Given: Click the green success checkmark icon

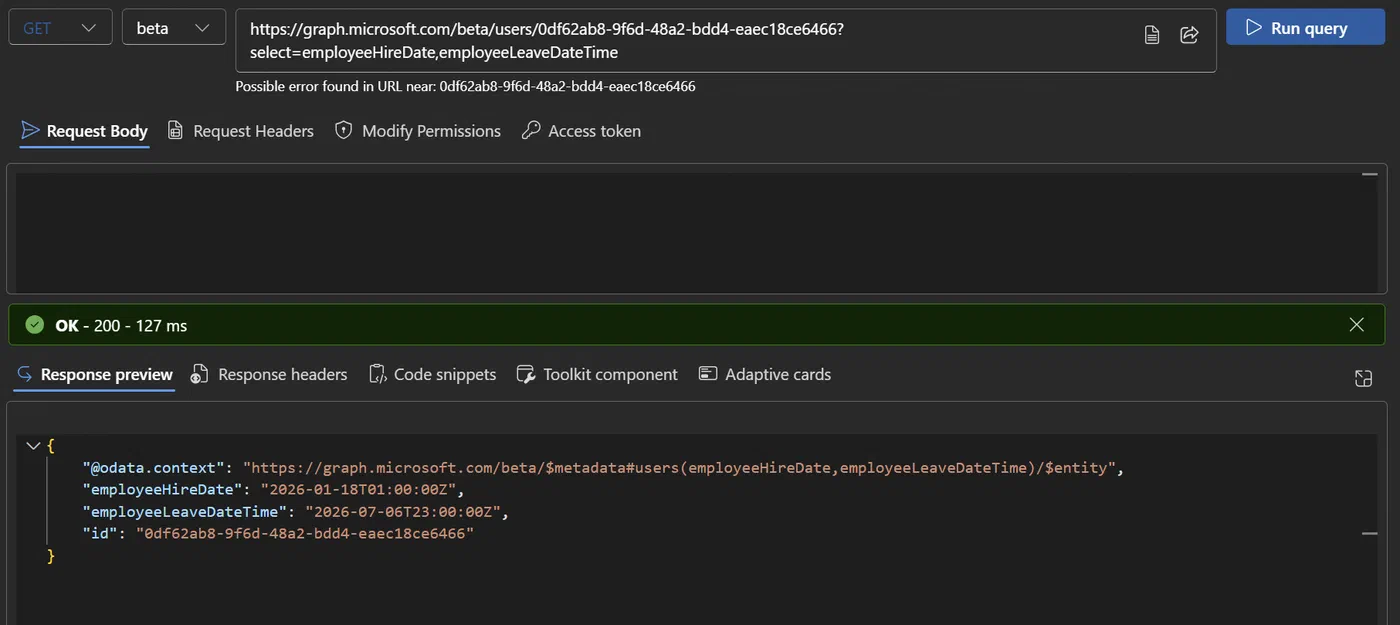Looking at the screenshot, I should [x=35, y=325].
